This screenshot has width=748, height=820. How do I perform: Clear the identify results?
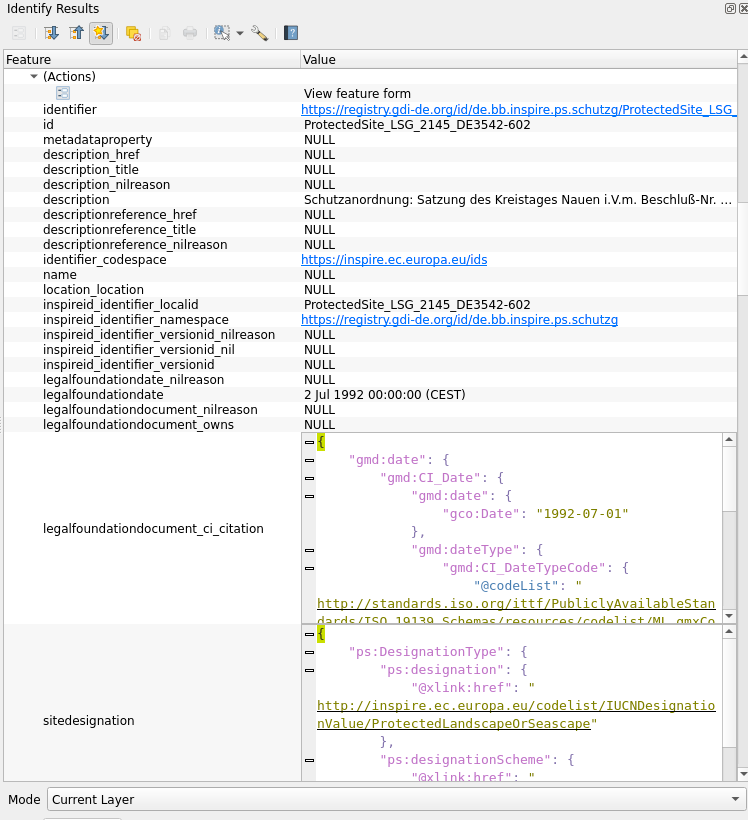pos(133,33)
